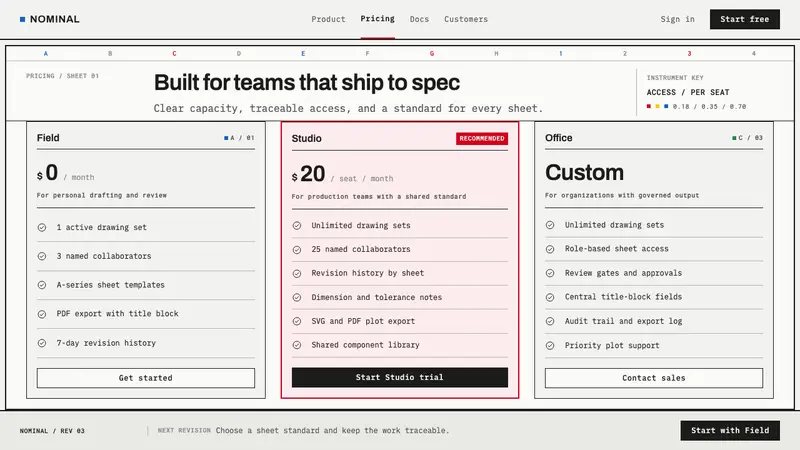Image resolution: width=800 pixels, height=450 pixels.
Task: Click the check icon by Shared component library
Action: (297, 345)
